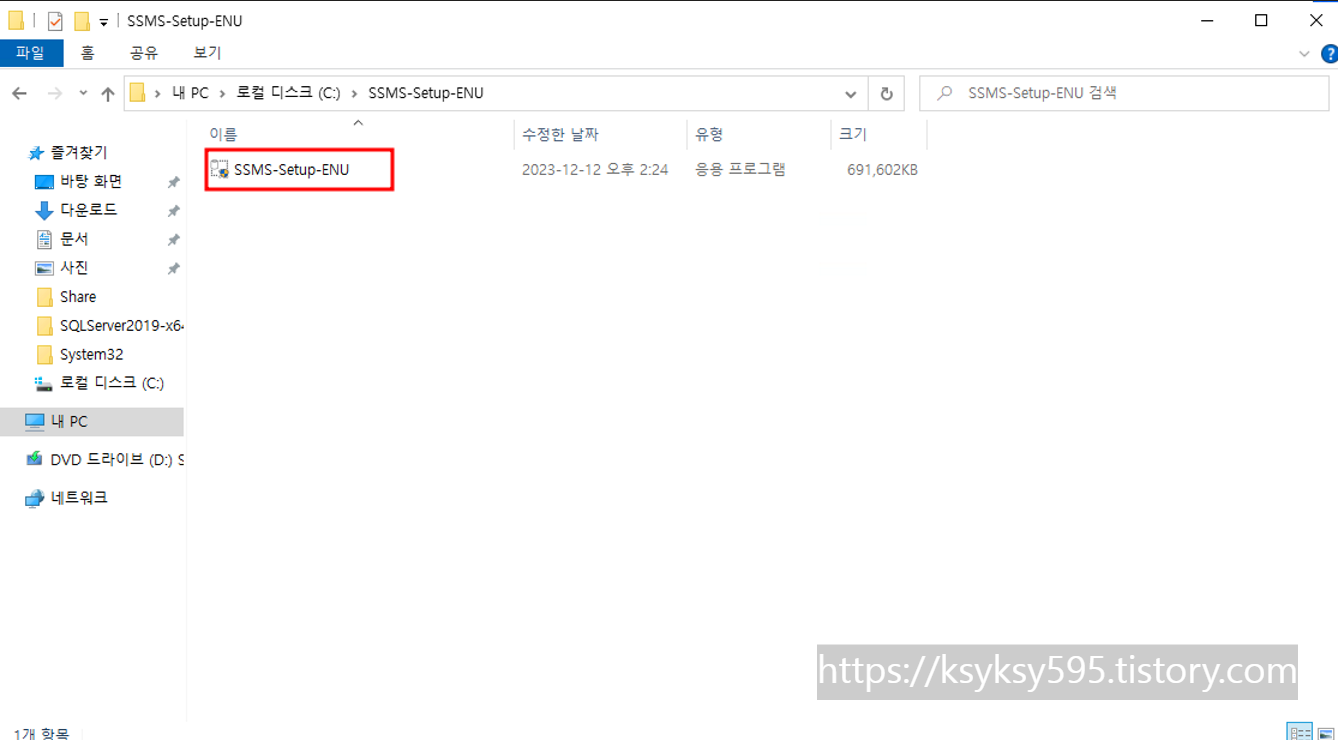Click the 응용 프로그램 type cell
The width and height of the screenshot is (1338, 740).
741,170
